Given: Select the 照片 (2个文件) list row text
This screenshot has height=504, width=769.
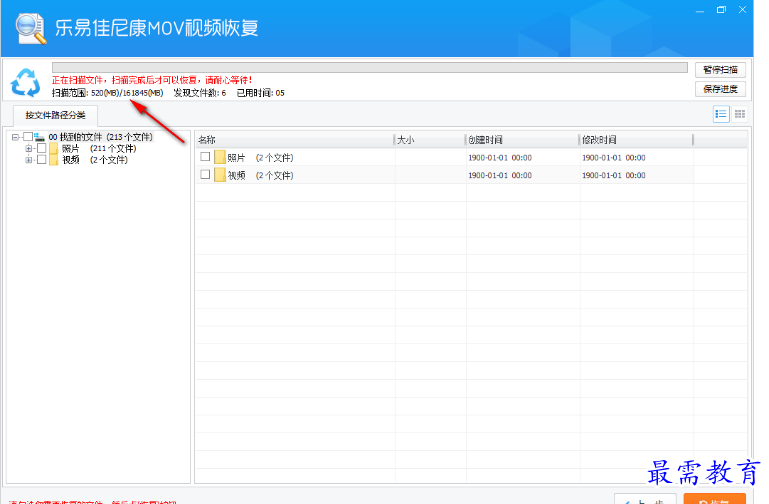Looking at the screenshot, I should [260, 158].
